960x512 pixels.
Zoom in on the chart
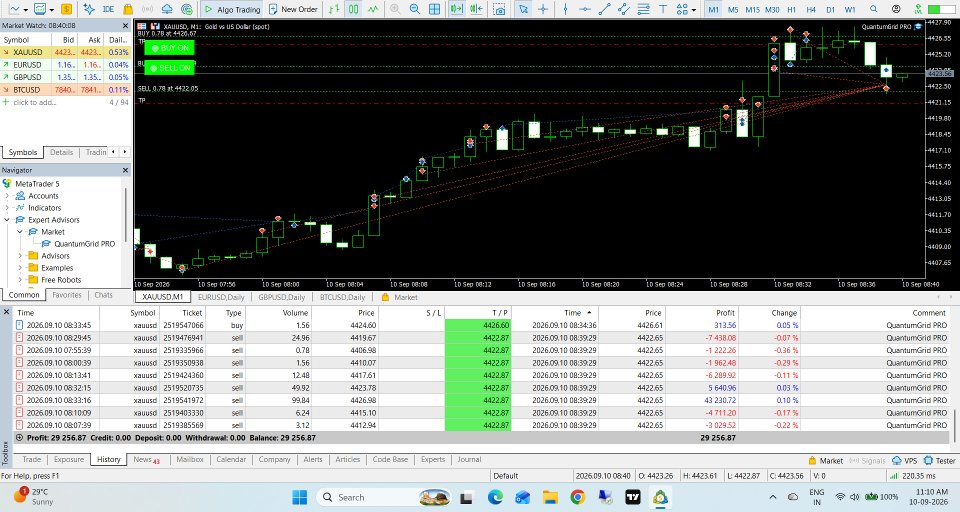pyautogui.click(x=395, y=9)
